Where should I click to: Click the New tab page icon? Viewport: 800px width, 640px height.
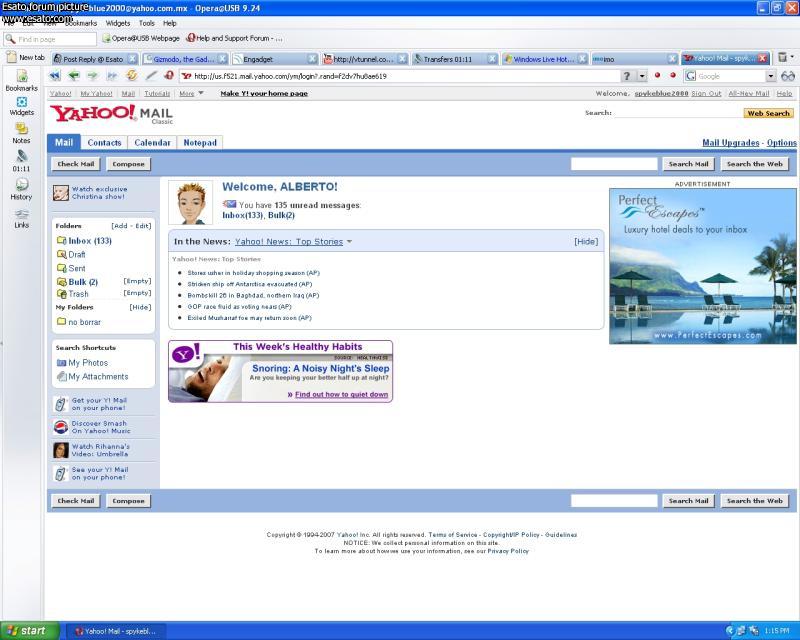click(x=11, y=58)
